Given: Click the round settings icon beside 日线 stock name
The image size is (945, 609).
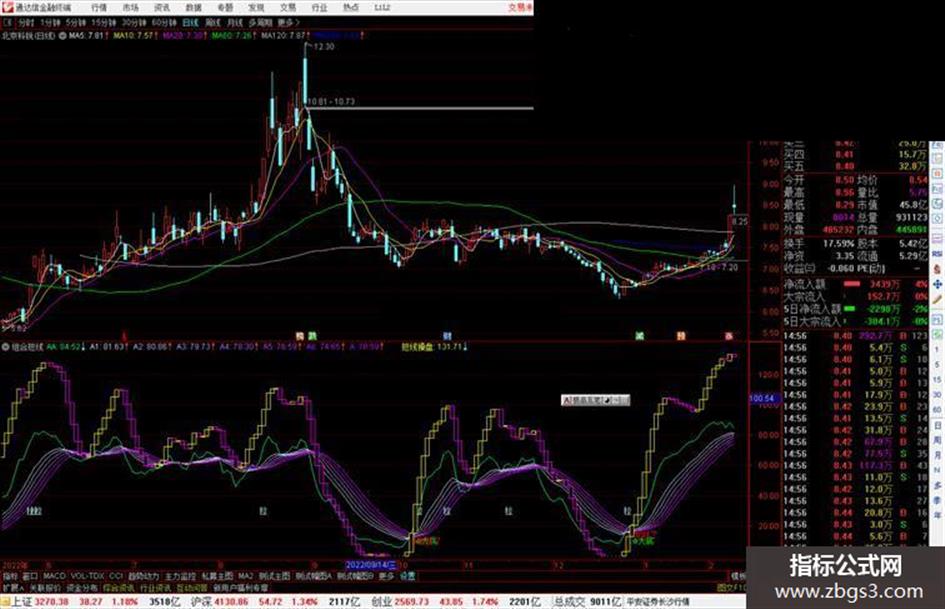Looking at the screenshot, I should pos(62,36).
